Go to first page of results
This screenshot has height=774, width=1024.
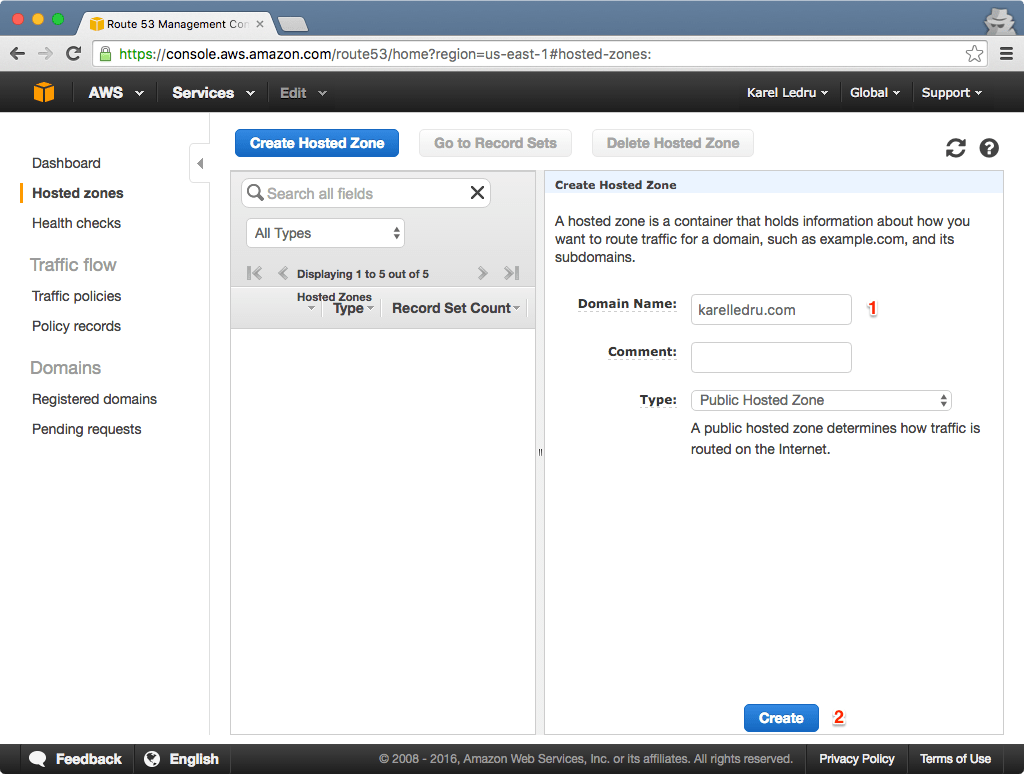[254, 273]
